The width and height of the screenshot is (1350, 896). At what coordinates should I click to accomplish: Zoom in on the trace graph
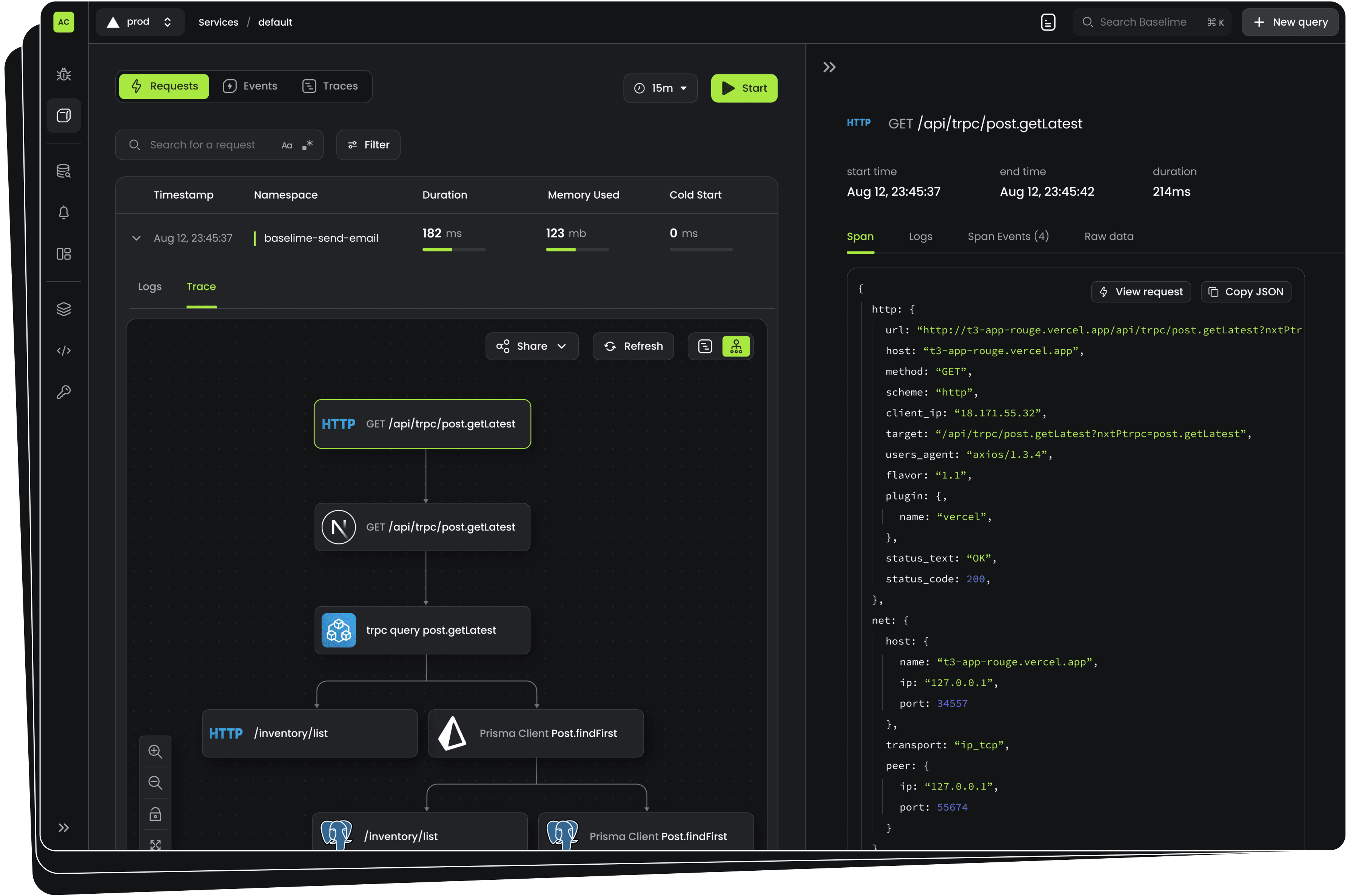tap(155, 751)
